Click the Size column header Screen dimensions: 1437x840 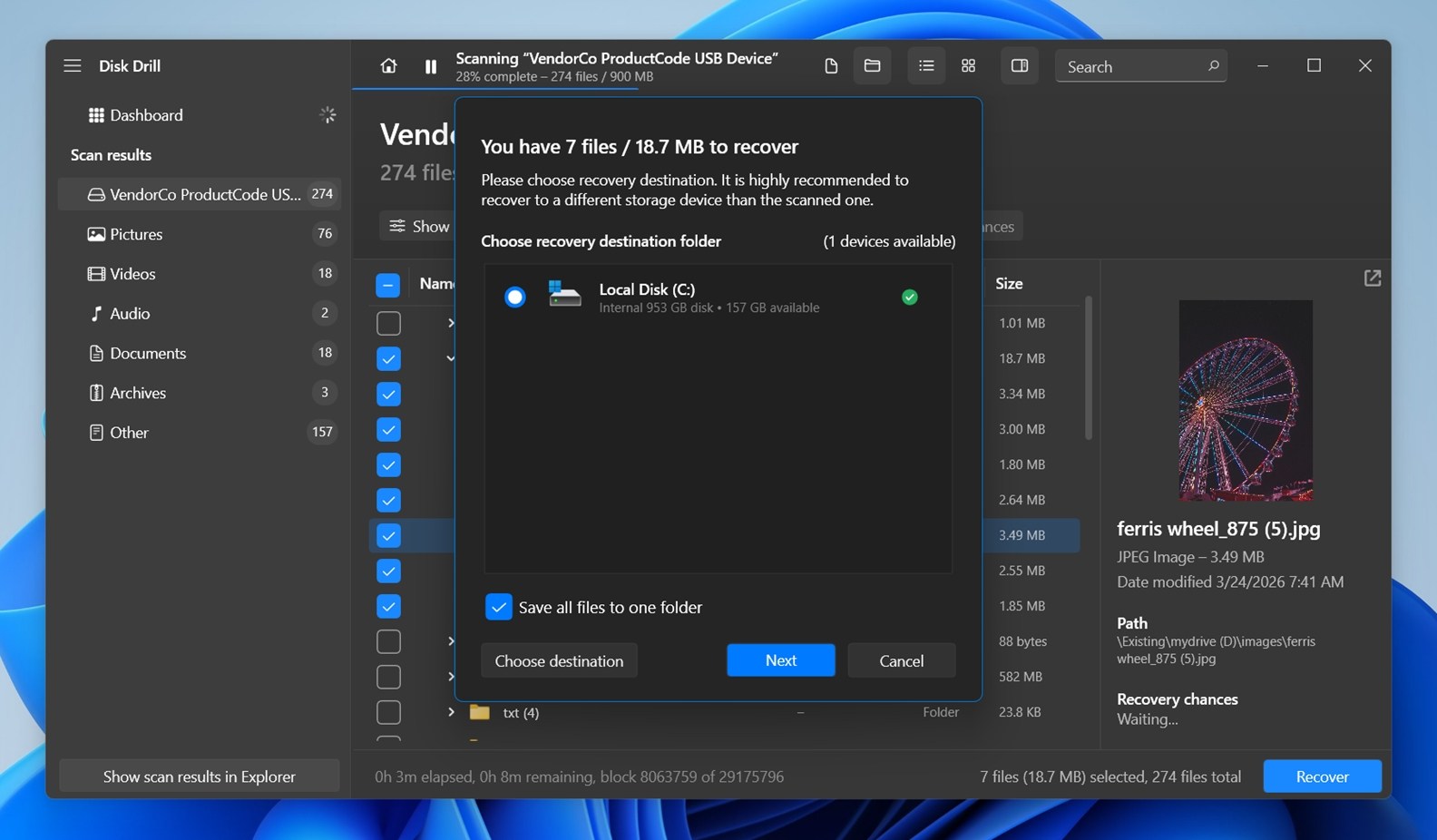[x=1009, y=283]
